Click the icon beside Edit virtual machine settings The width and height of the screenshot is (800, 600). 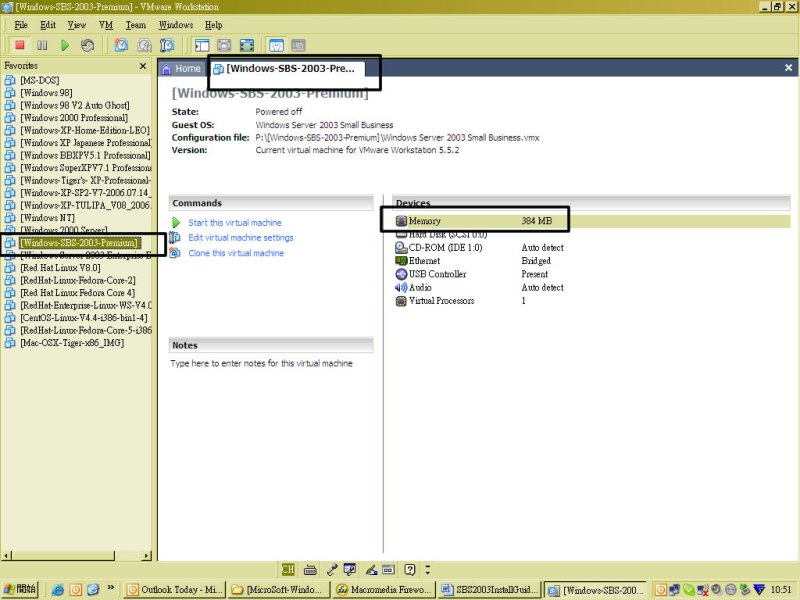point(175,237)
